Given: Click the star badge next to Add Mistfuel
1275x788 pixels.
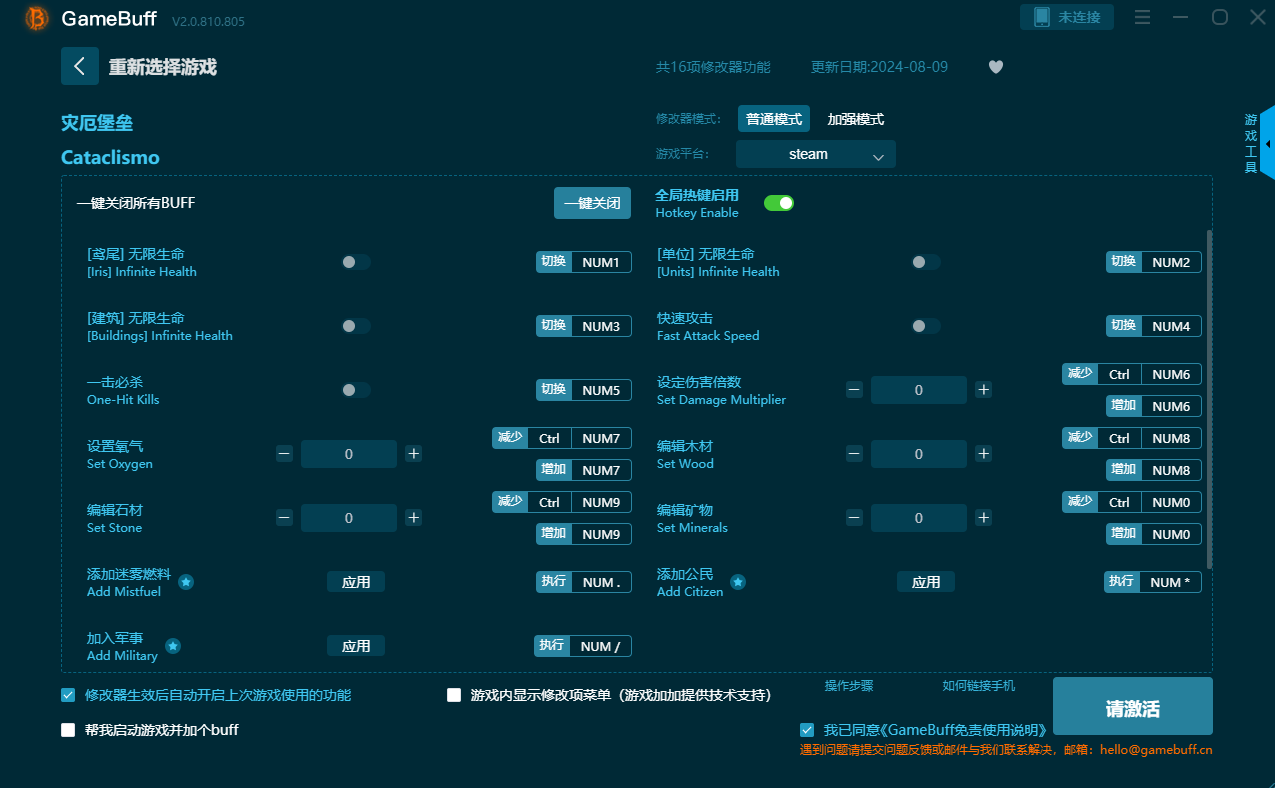Looking at the screenshot, I should pos(186,581).
